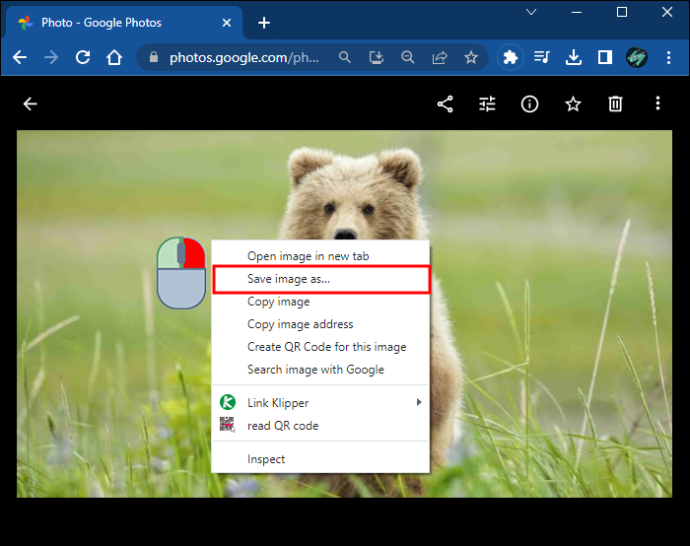The height and width of the screenshot is (546, 690).
Task: Expand the Link Klipper submenu arrow
Action: tap(419, 402)
